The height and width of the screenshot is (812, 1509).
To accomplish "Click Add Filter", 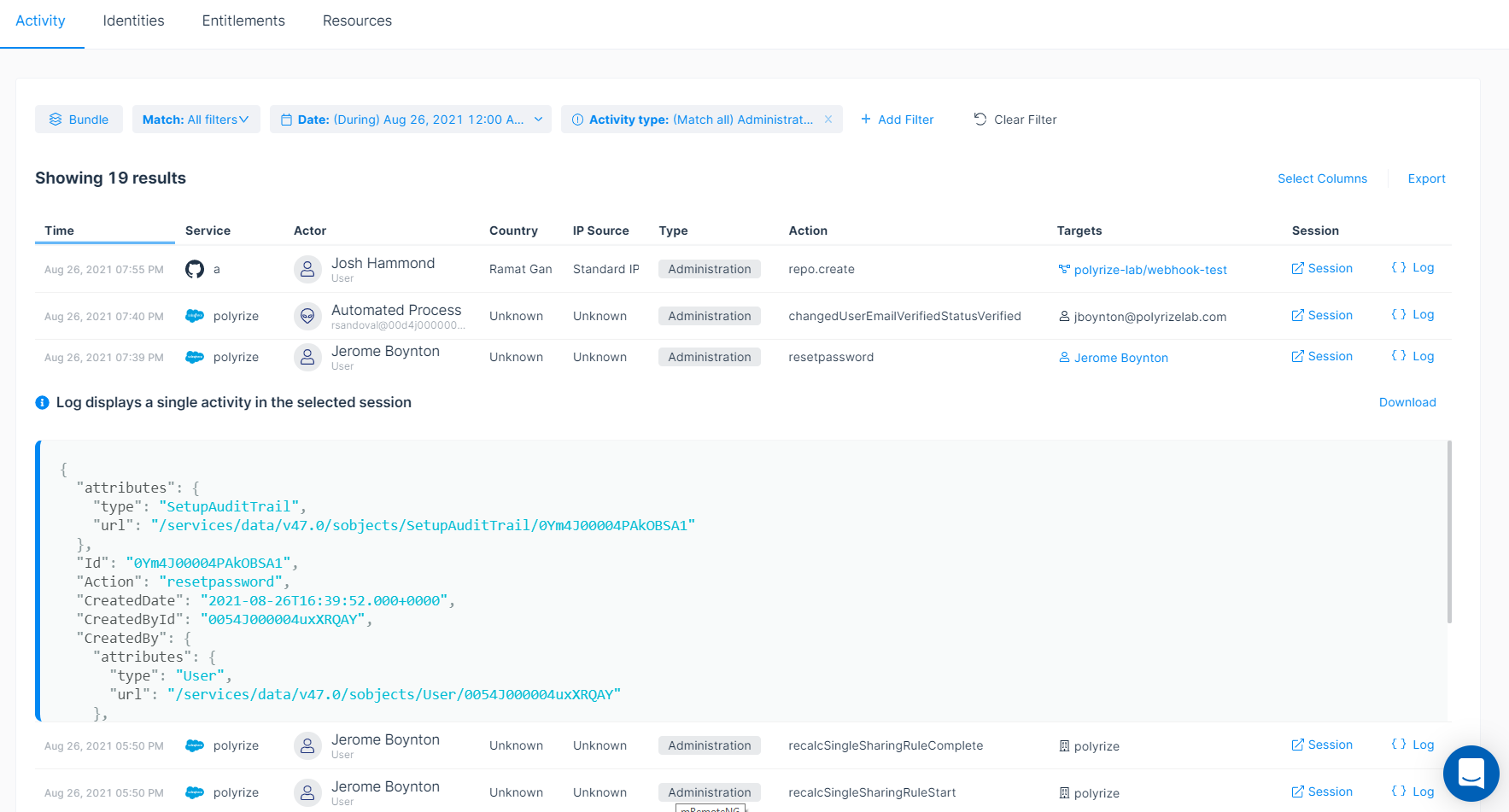I will [x=897, y=120].
